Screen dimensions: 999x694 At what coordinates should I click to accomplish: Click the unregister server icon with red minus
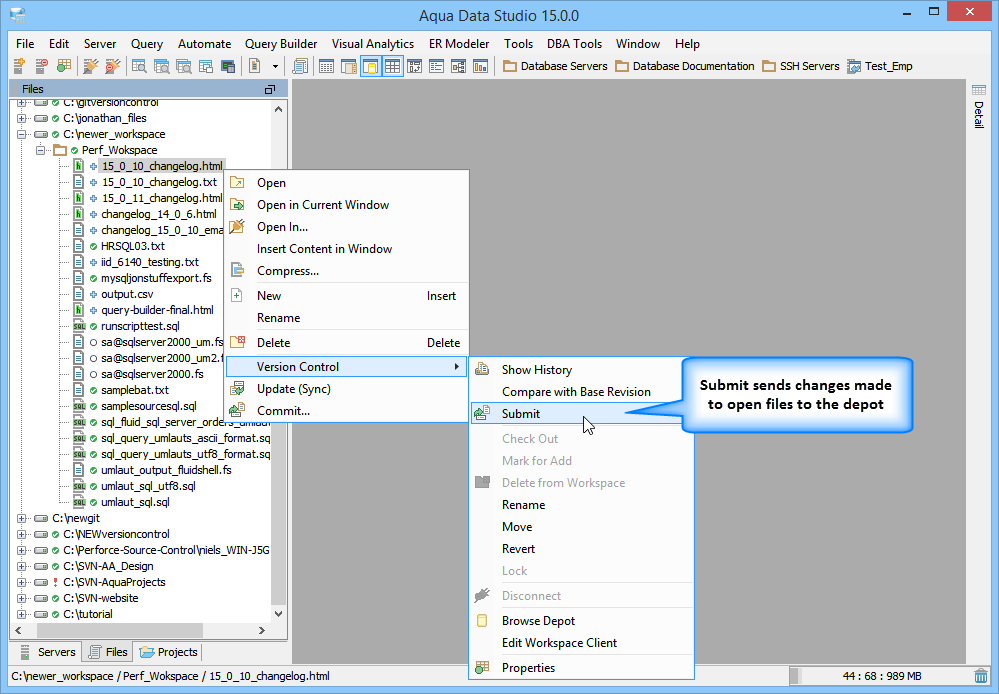coord(41,66)
